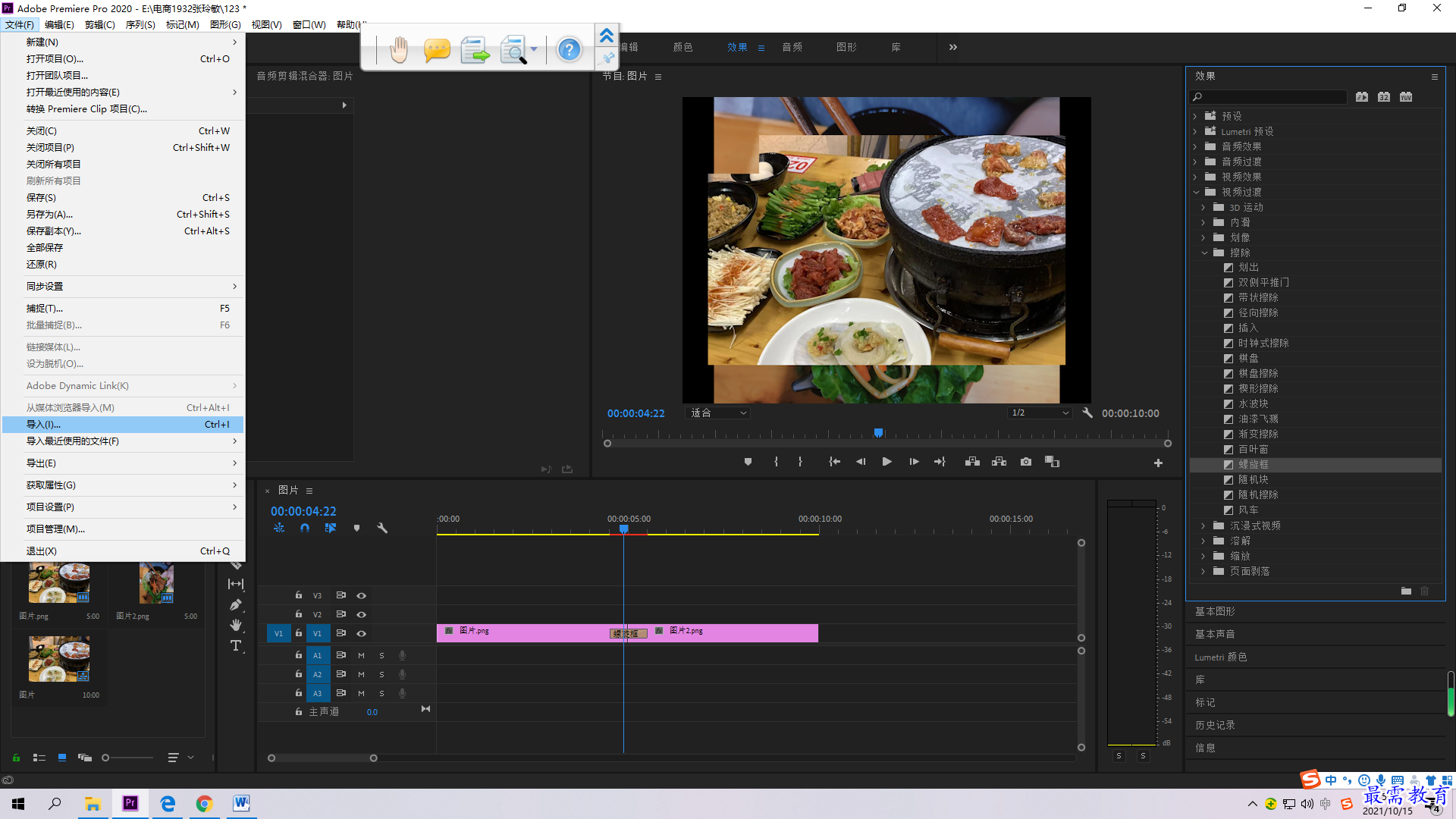Toggle 32-bit color effects filter

pyautogui.click(x=1384, y=97)
